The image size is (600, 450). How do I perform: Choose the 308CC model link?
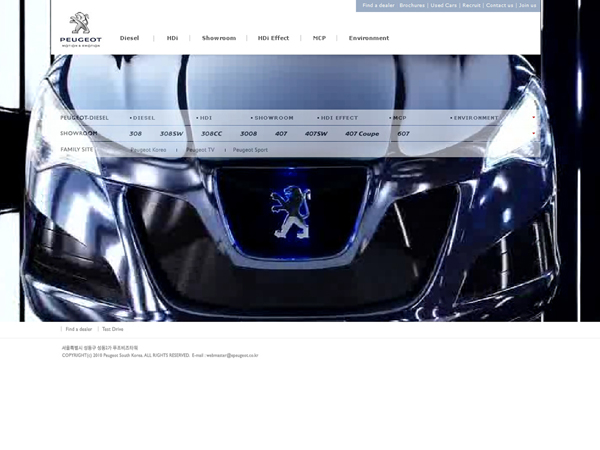211,133
